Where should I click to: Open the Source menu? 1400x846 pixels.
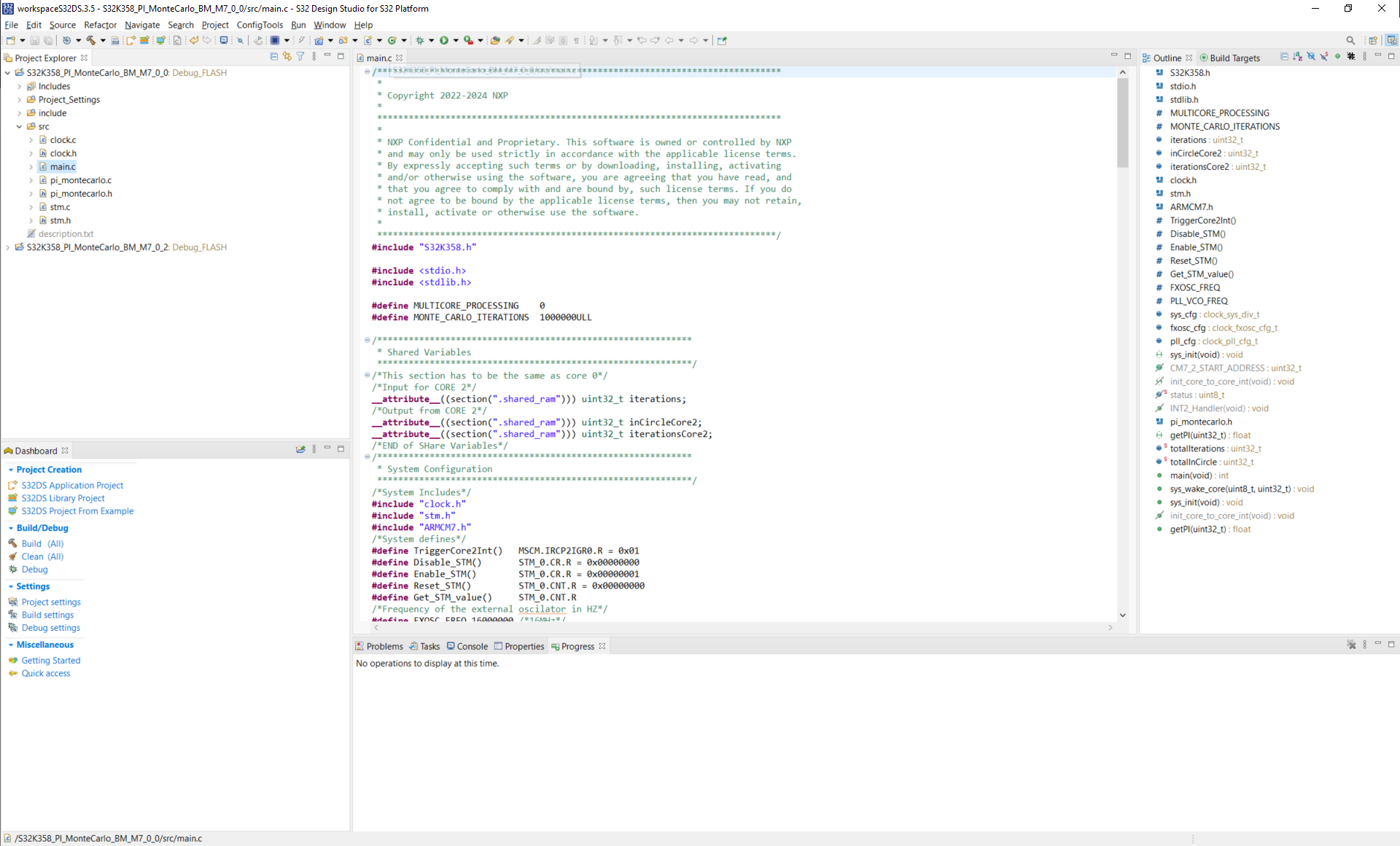(x=63, y=25)
